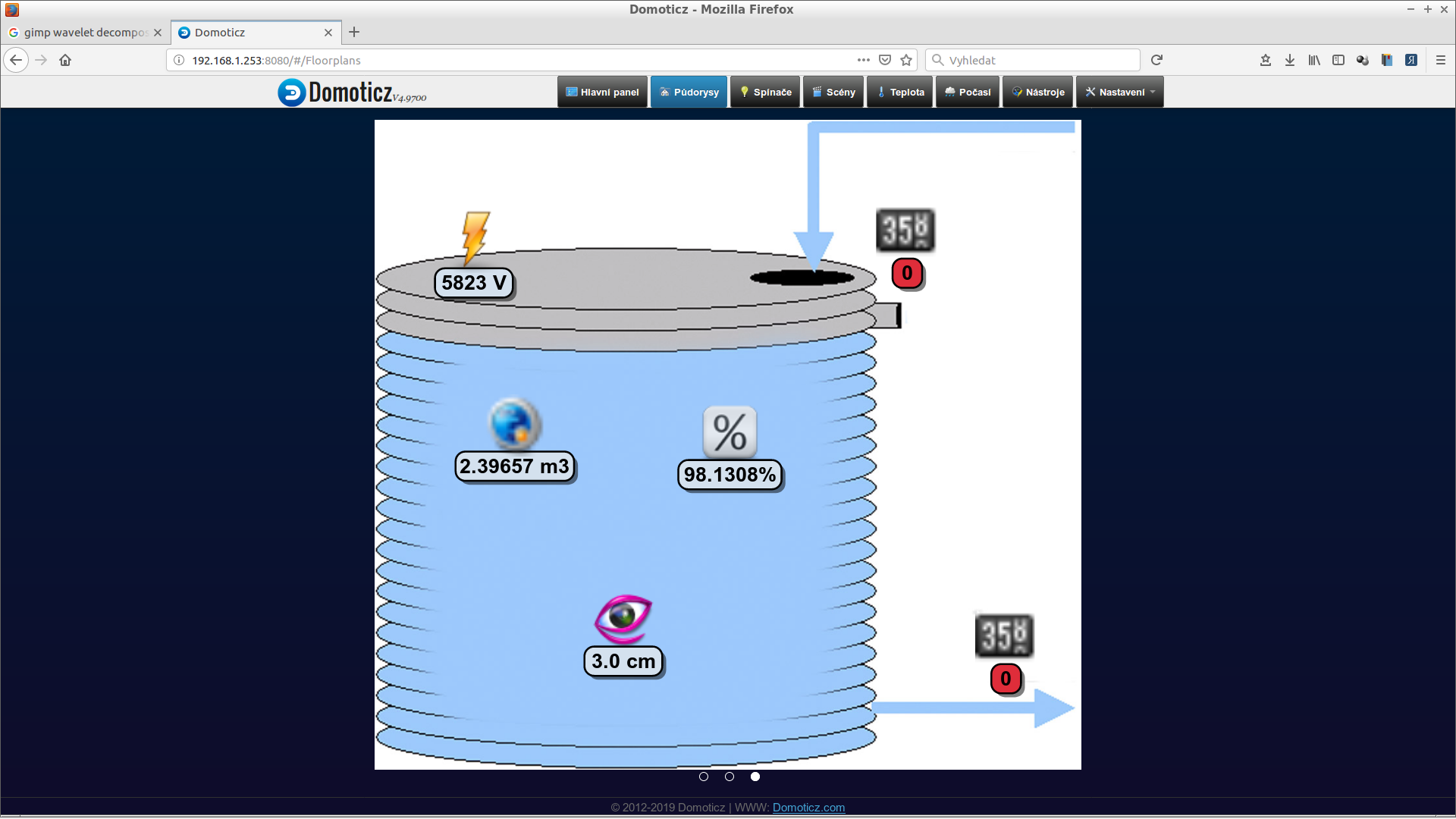Screen dimensions: 1456x819
Task: Select the second floorplan page dot
Action: [x=730, y=777]
